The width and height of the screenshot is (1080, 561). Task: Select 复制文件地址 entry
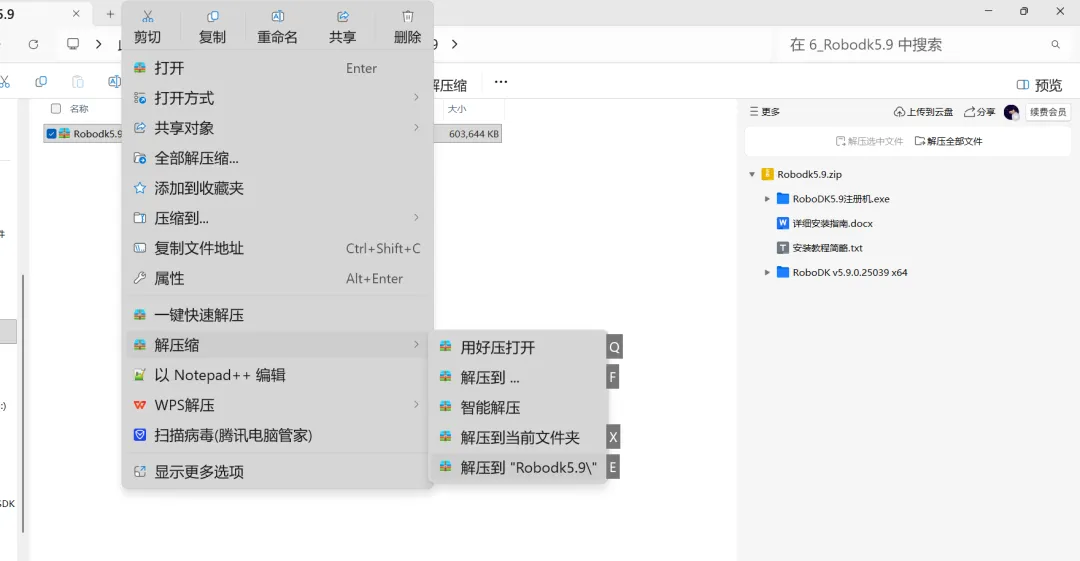pyautogui.click(x=278, y=249)
